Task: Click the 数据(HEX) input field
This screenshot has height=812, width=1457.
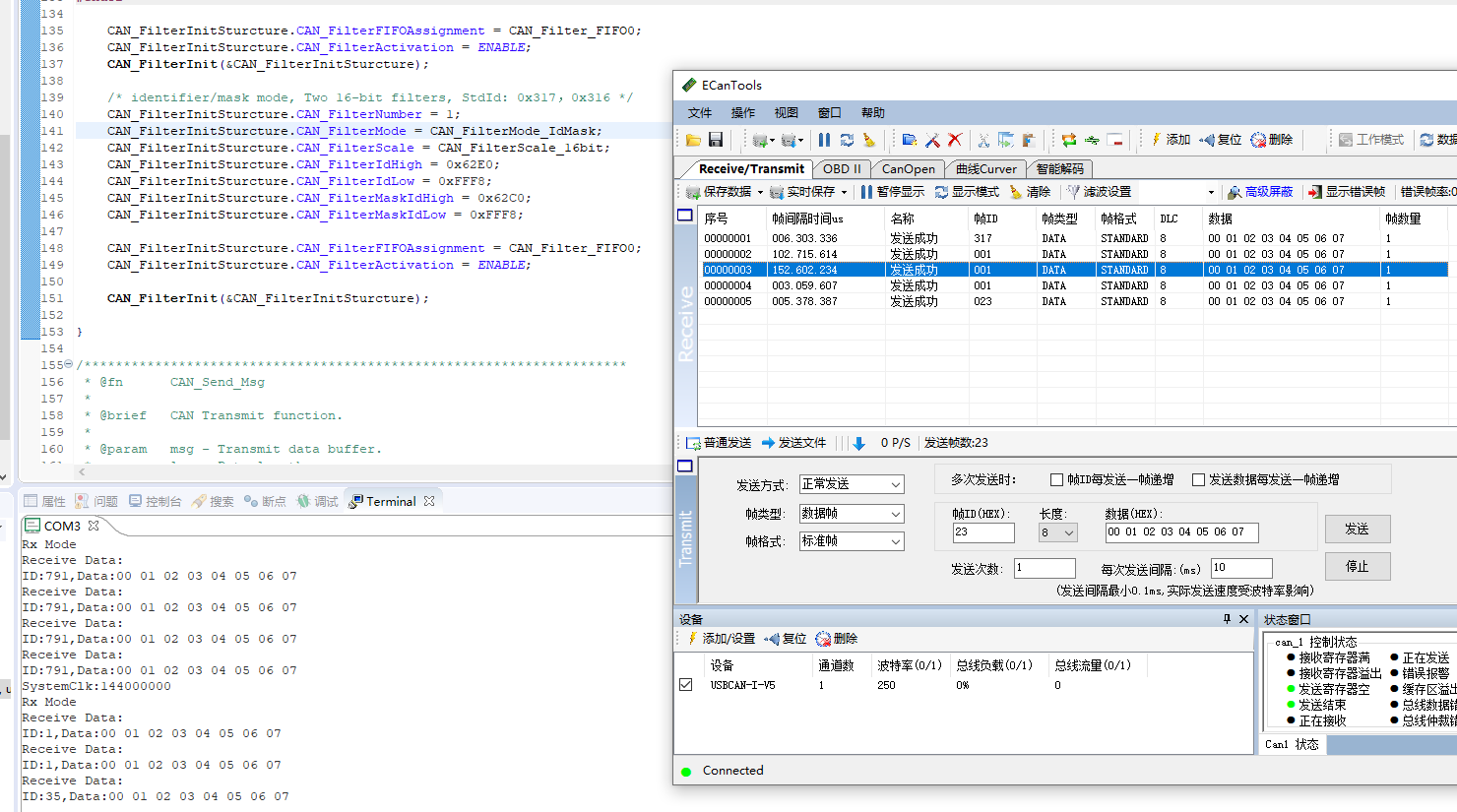Action: click(1181, 532)
